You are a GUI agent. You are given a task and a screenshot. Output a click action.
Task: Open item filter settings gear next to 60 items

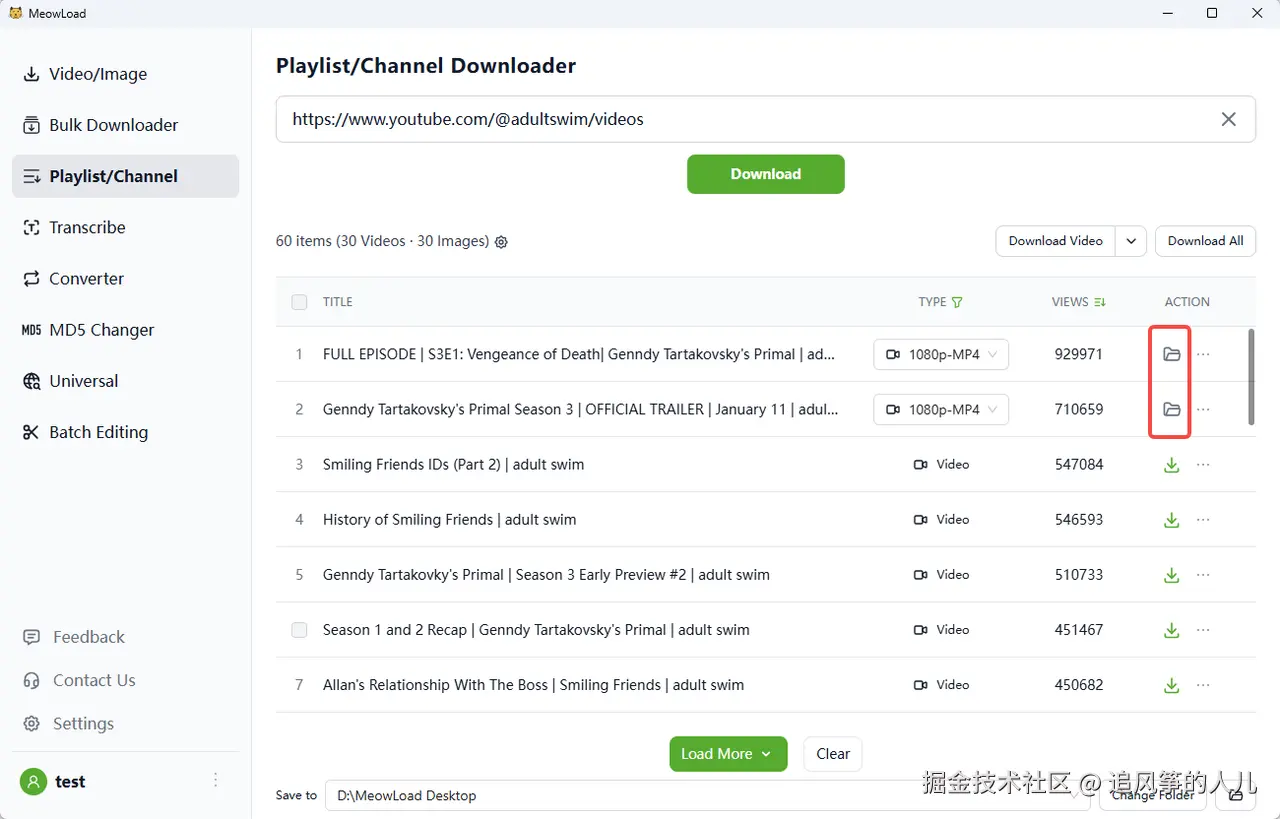coord(502,242)
